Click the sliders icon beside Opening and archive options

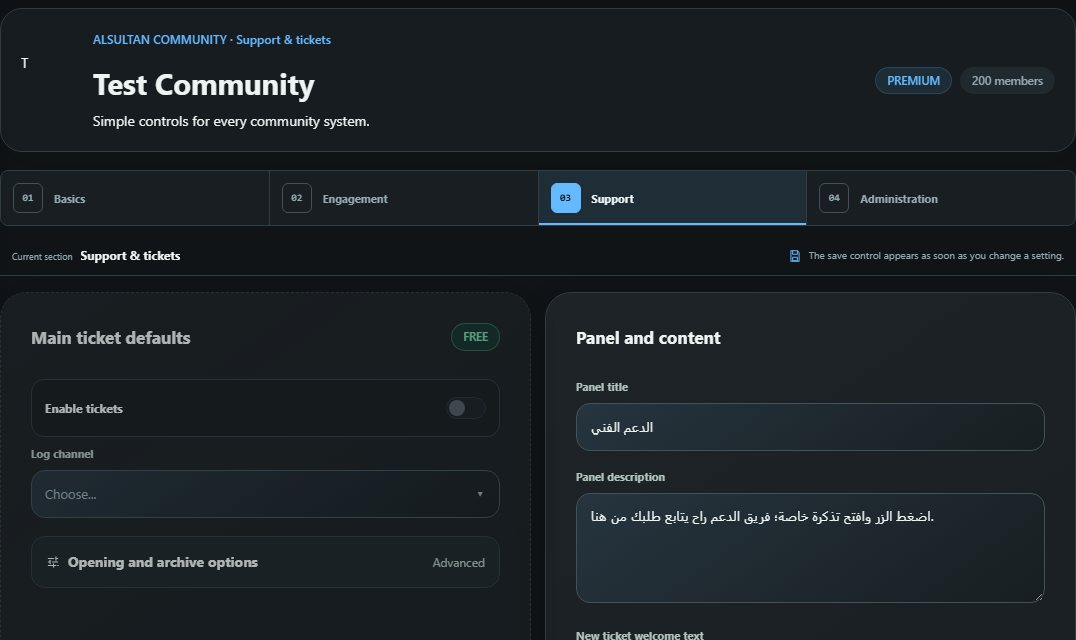pos(53,562)
